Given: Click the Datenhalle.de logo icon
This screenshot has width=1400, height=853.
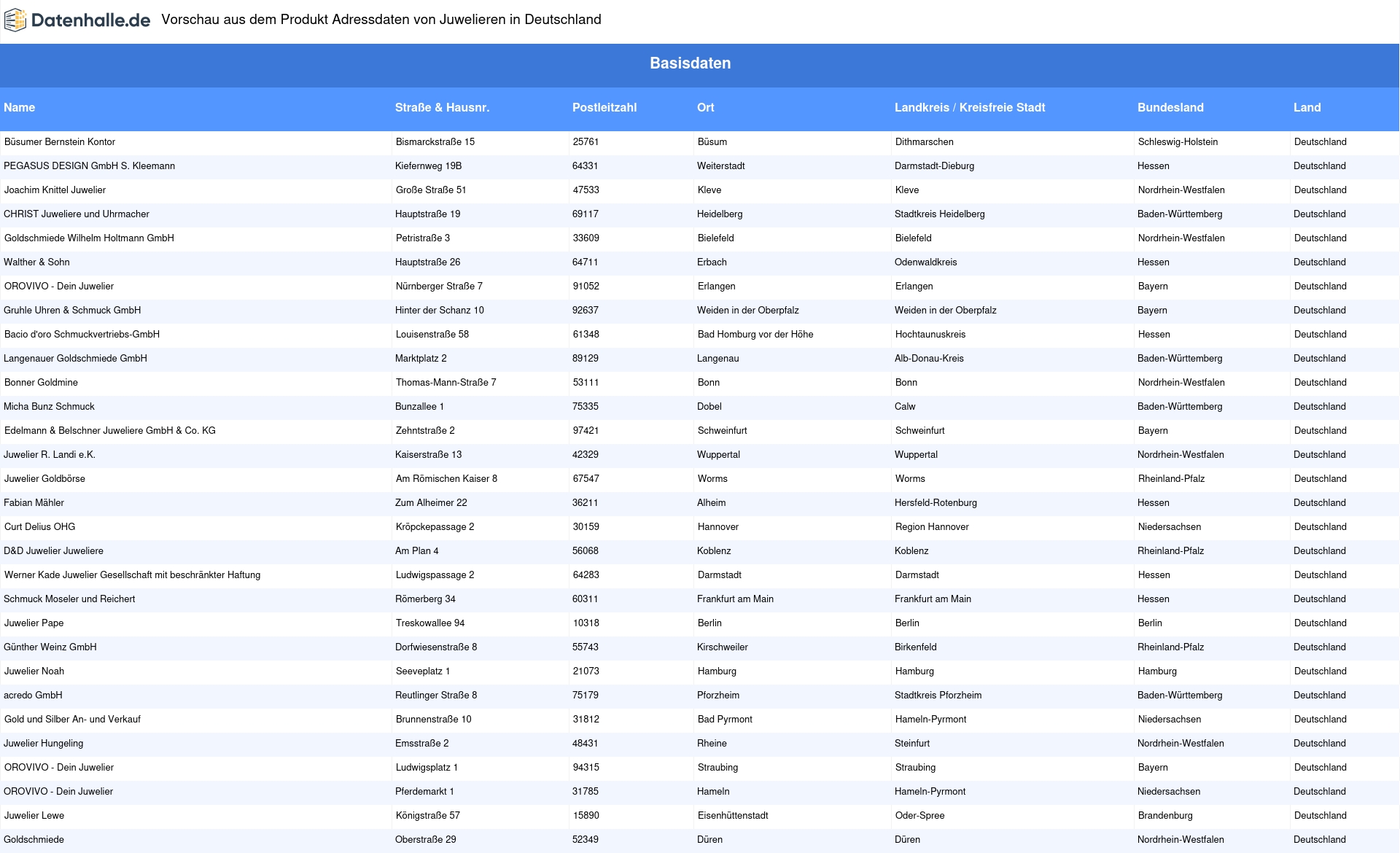Looking at the screenshot, I should (x=15, y=20).
